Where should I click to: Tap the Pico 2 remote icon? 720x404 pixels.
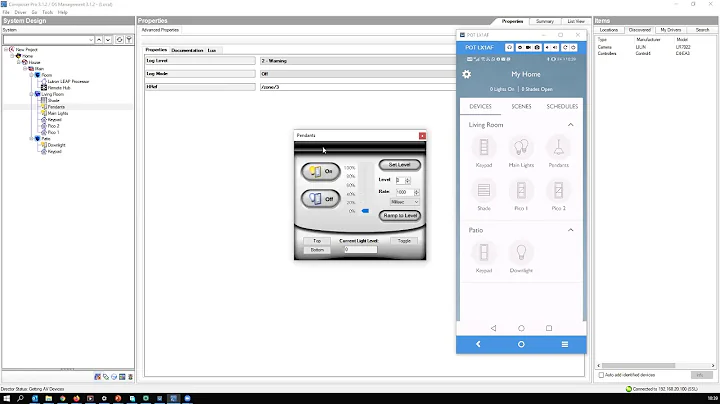click(558, 190)
